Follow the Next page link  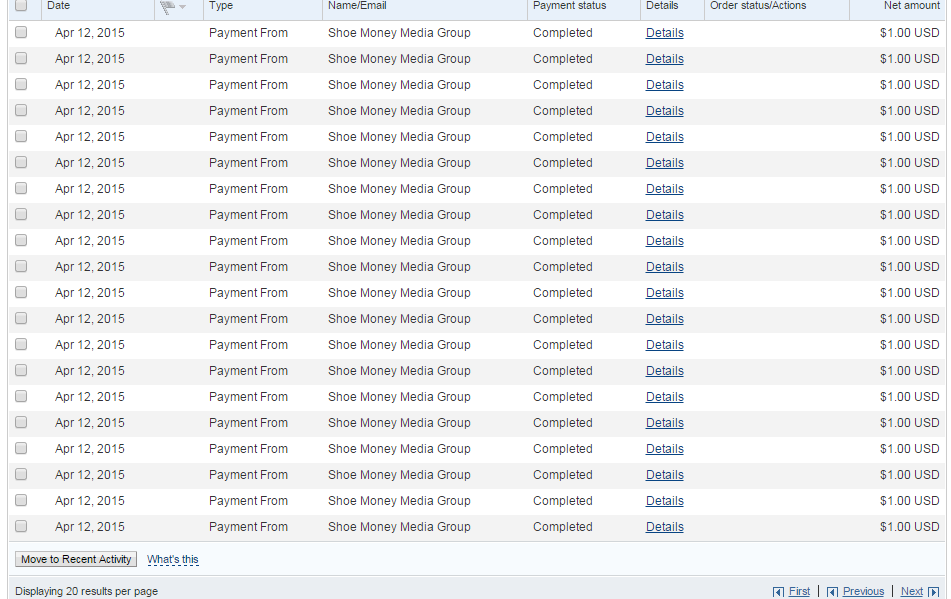tap(912, 591)
